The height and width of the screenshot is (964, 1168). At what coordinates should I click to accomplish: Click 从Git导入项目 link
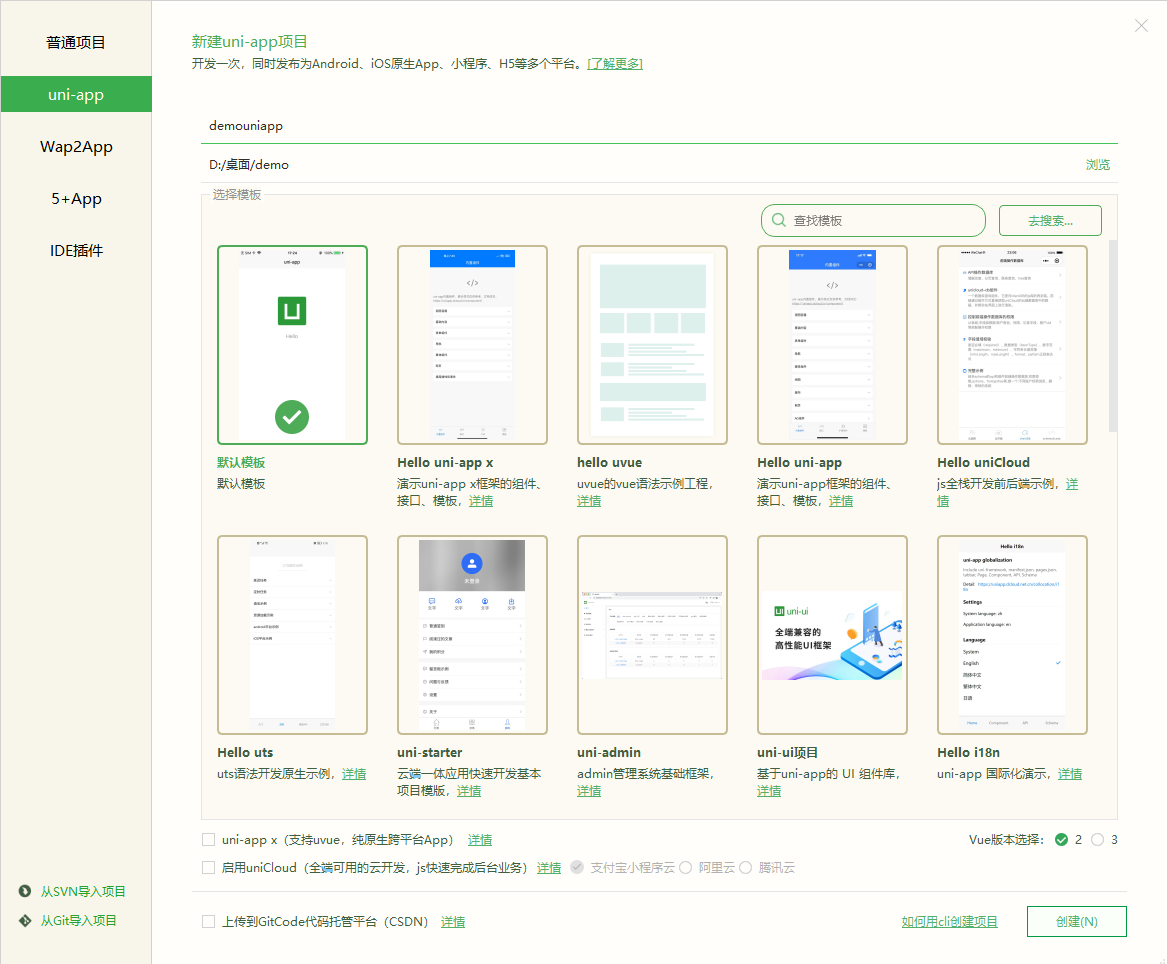click(x=78, y=921)
